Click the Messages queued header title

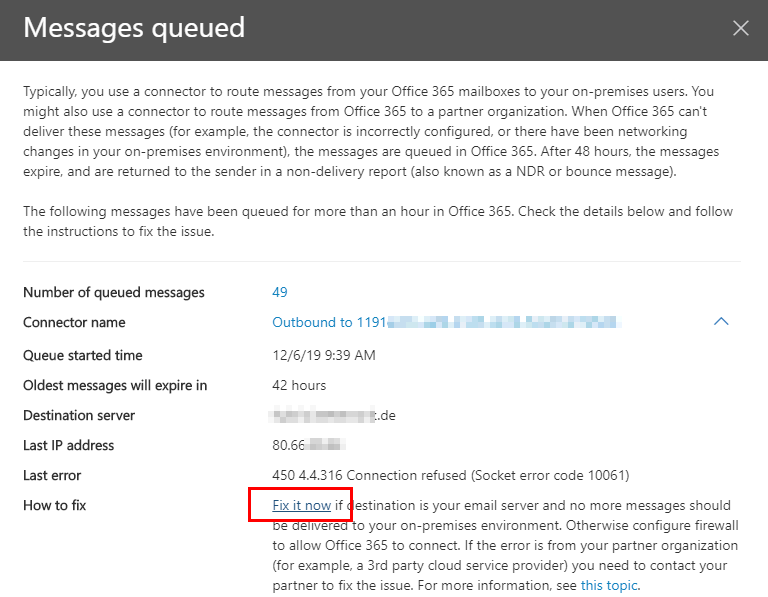coord(134,28)
